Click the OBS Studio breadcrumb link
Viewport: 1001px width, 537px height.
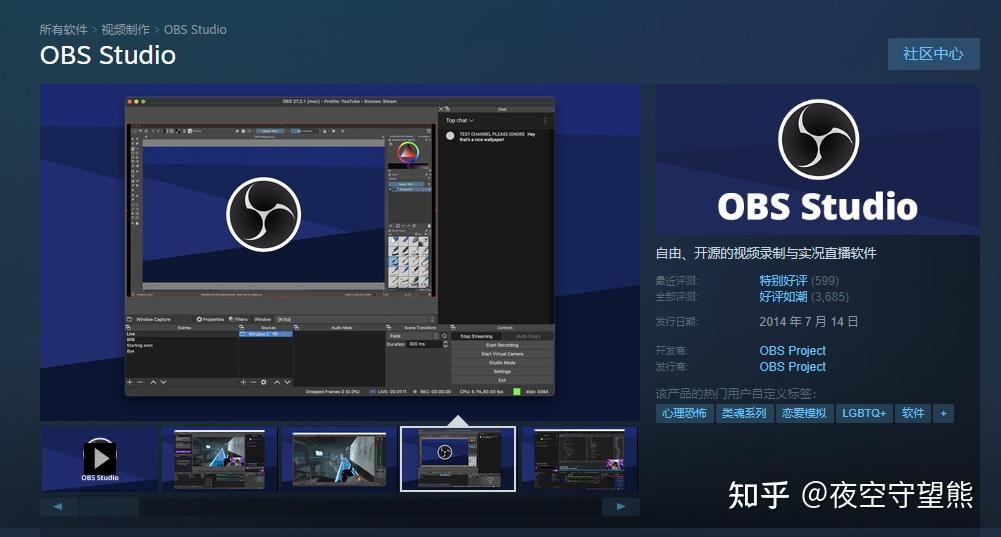(x=195, y=29)
